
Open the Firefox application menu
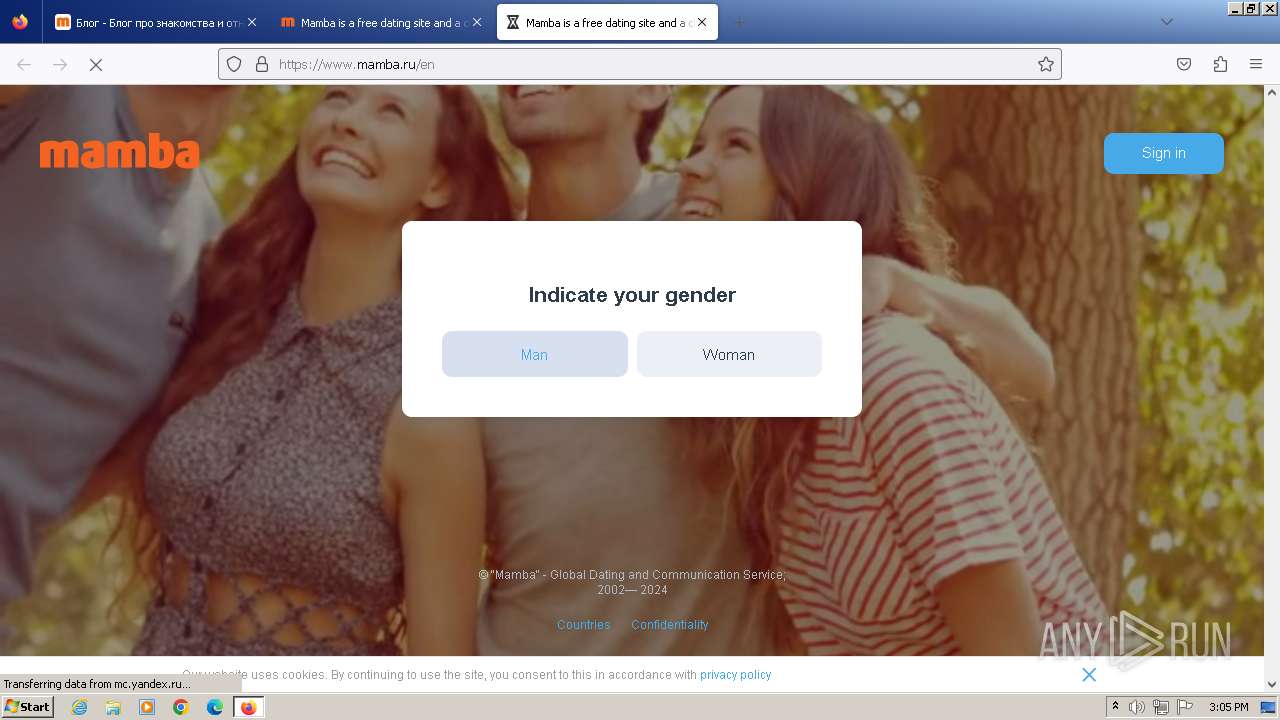(1256, 64)
